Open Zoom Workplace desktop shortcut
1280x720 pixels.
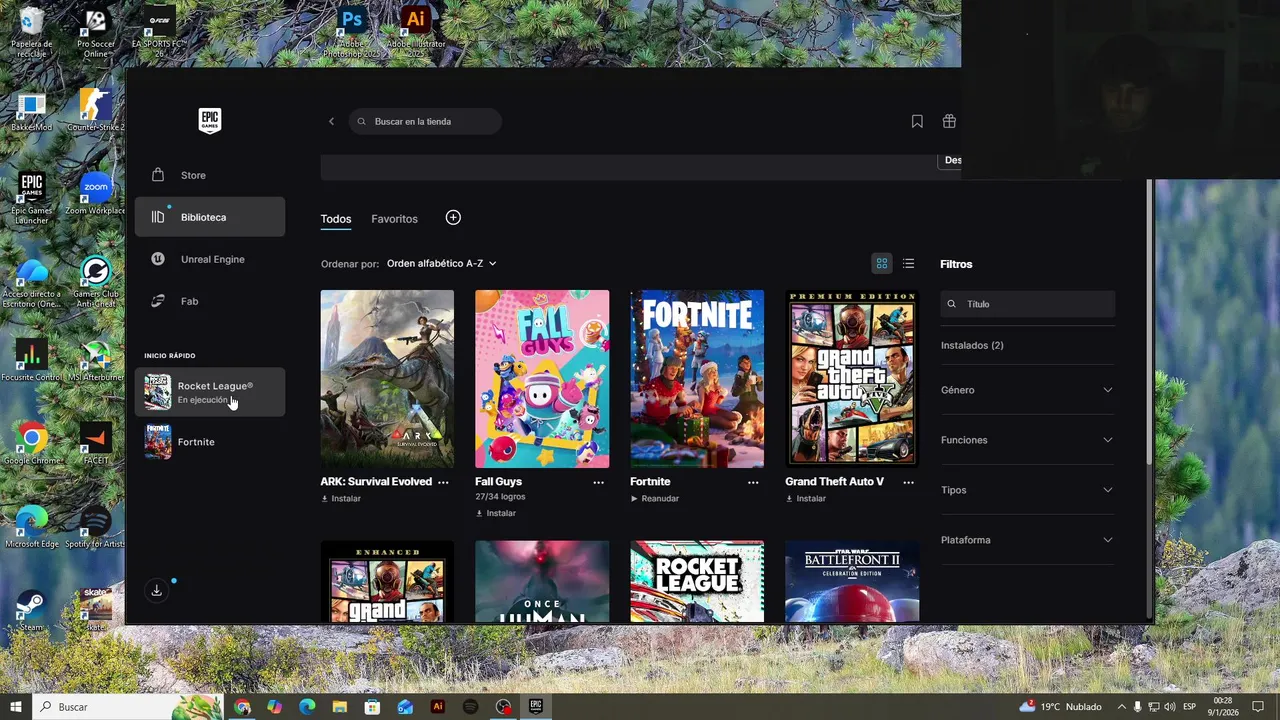(96, 194)
